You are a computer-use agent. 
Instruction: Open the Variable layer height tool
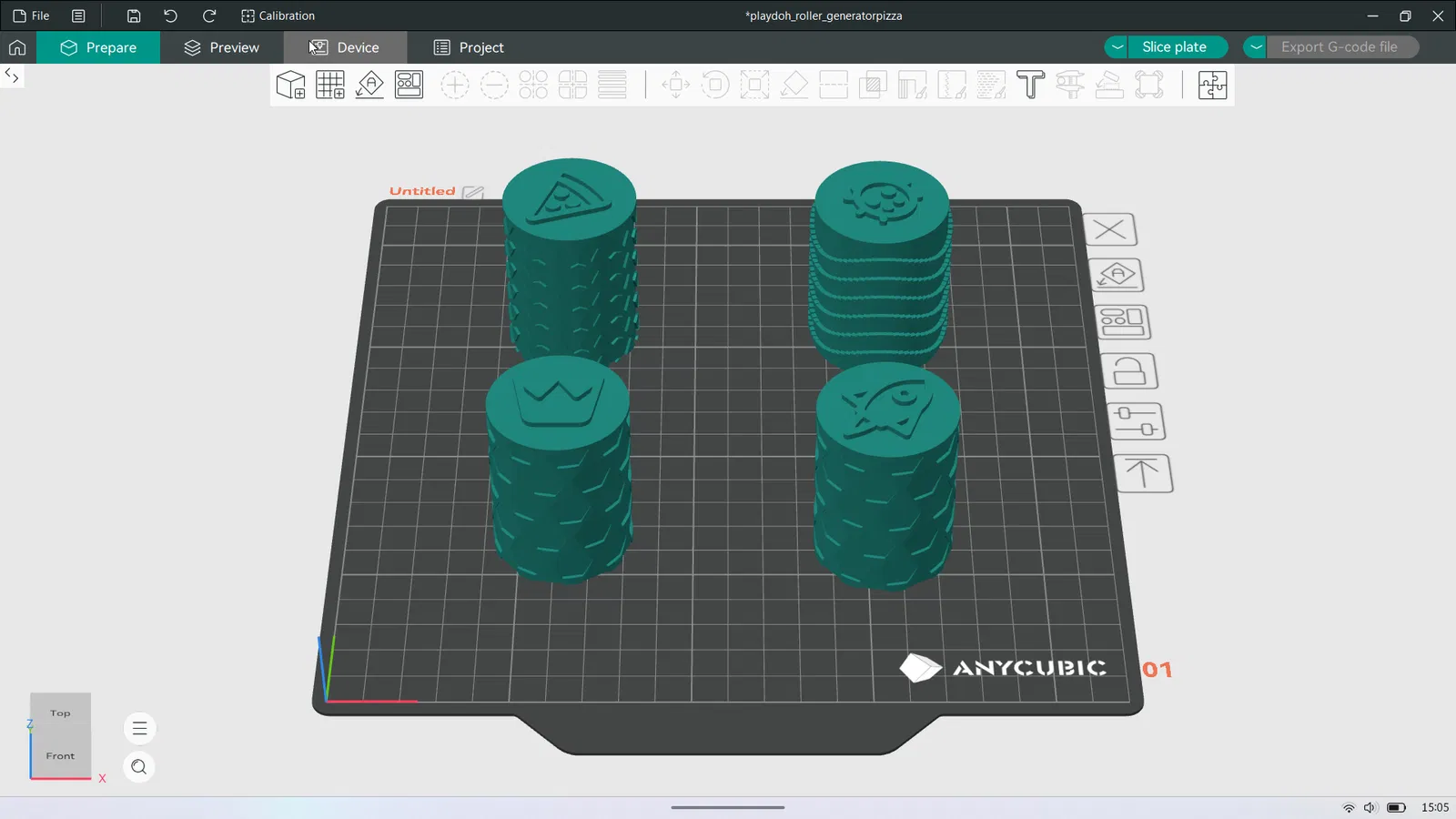tap(612, 85)
